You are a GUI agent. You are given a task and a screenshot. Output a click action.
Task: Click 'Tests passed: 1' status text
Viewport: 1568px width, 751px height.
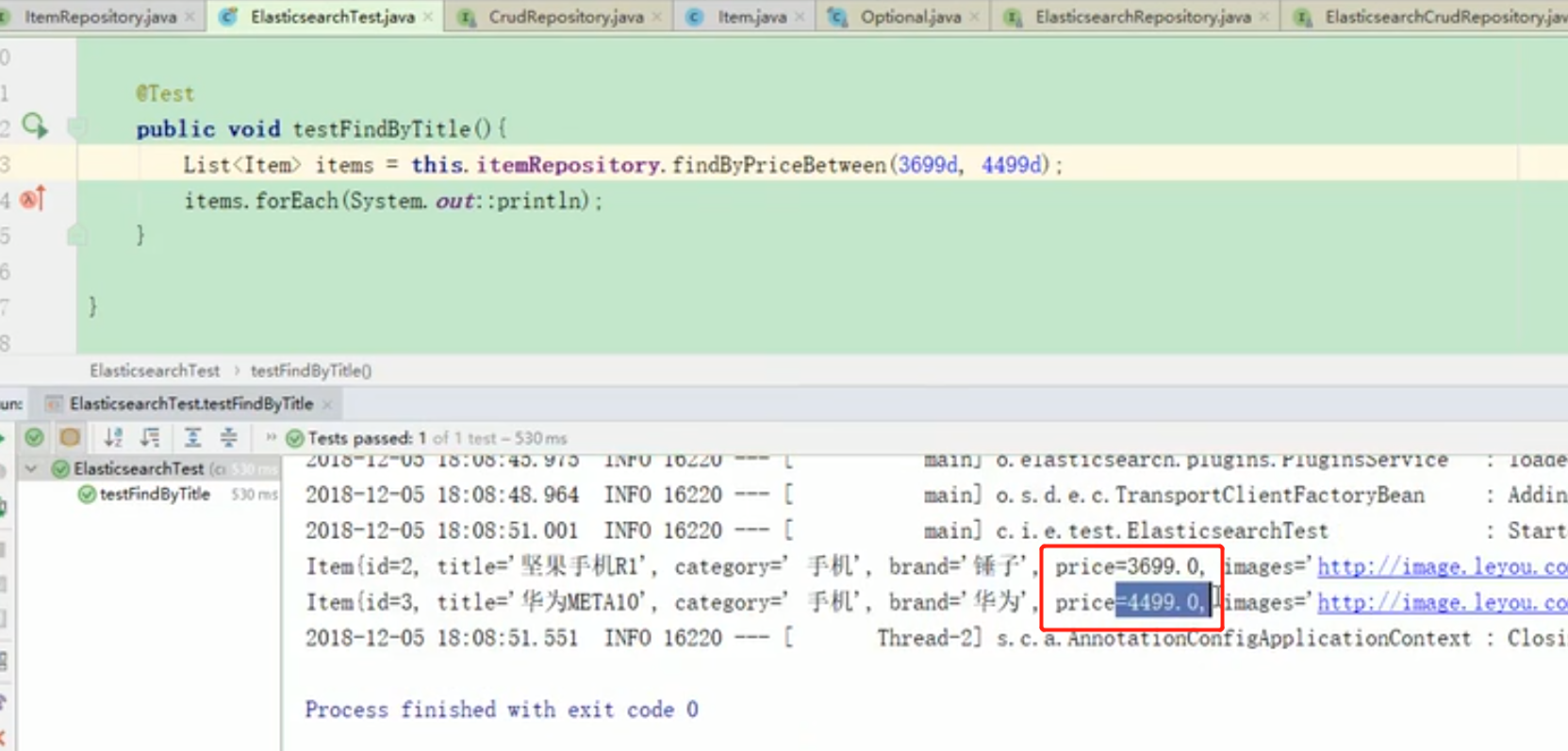(366, 438)
